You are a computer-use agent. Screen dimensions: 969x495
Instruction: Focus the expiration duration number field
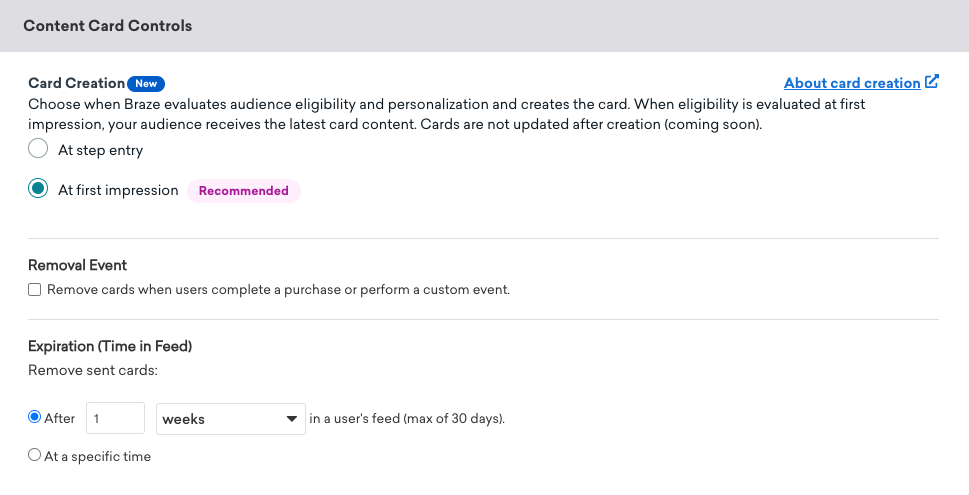tap(117, 419)
